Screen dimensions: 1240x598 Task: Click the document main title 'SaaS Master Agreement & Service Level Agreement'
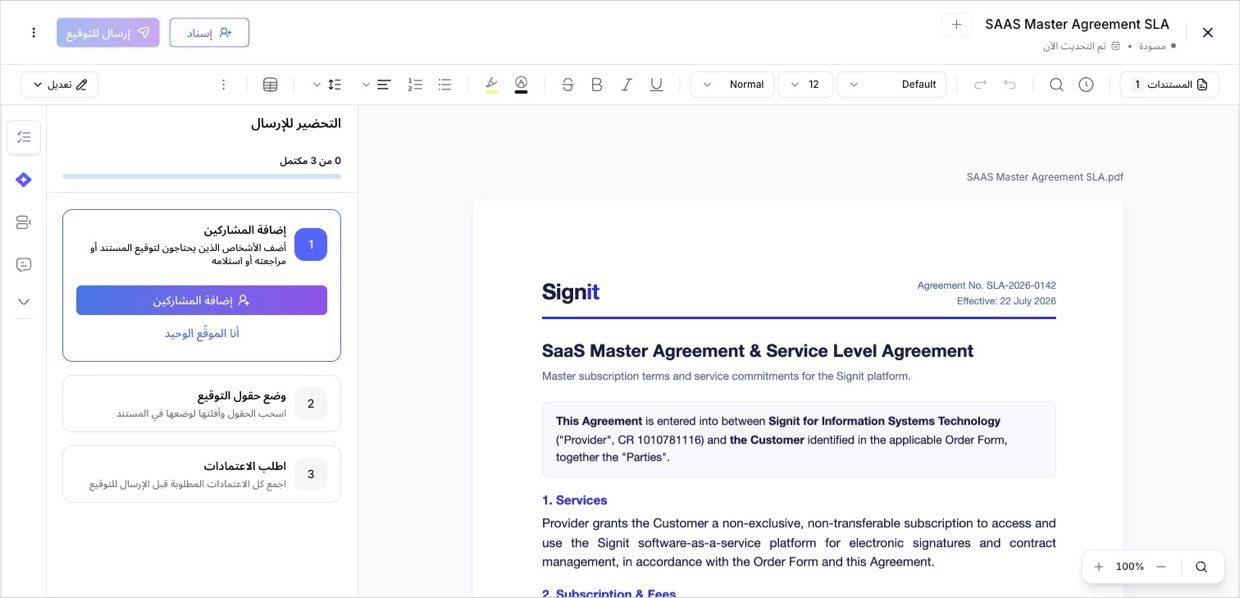758,351
